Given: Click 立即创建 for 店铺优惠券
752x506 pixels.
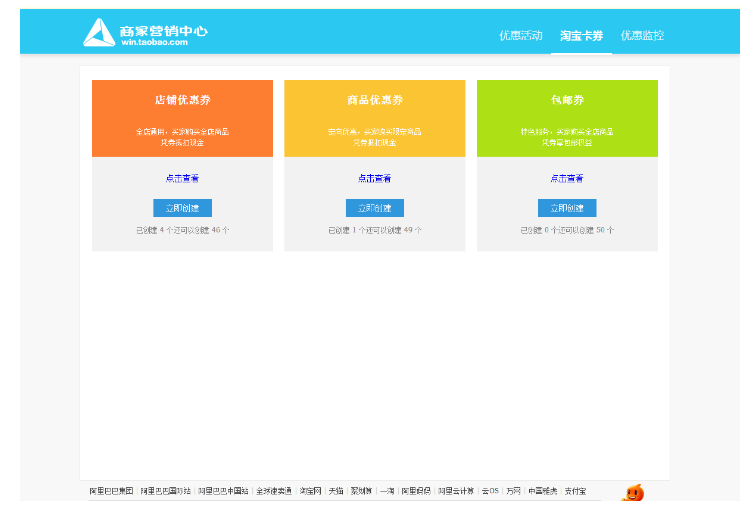Looking at the screenshot, I should pyautogui.click(x=182, y=208).
